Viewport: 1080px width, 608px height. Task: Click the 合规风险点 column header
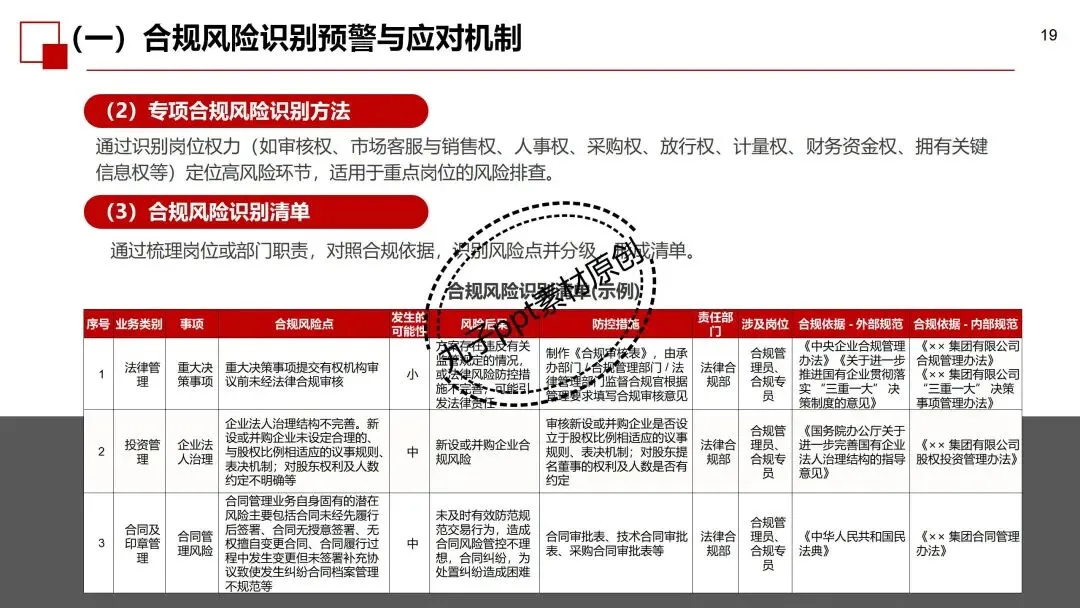click(x=304, y=324)
